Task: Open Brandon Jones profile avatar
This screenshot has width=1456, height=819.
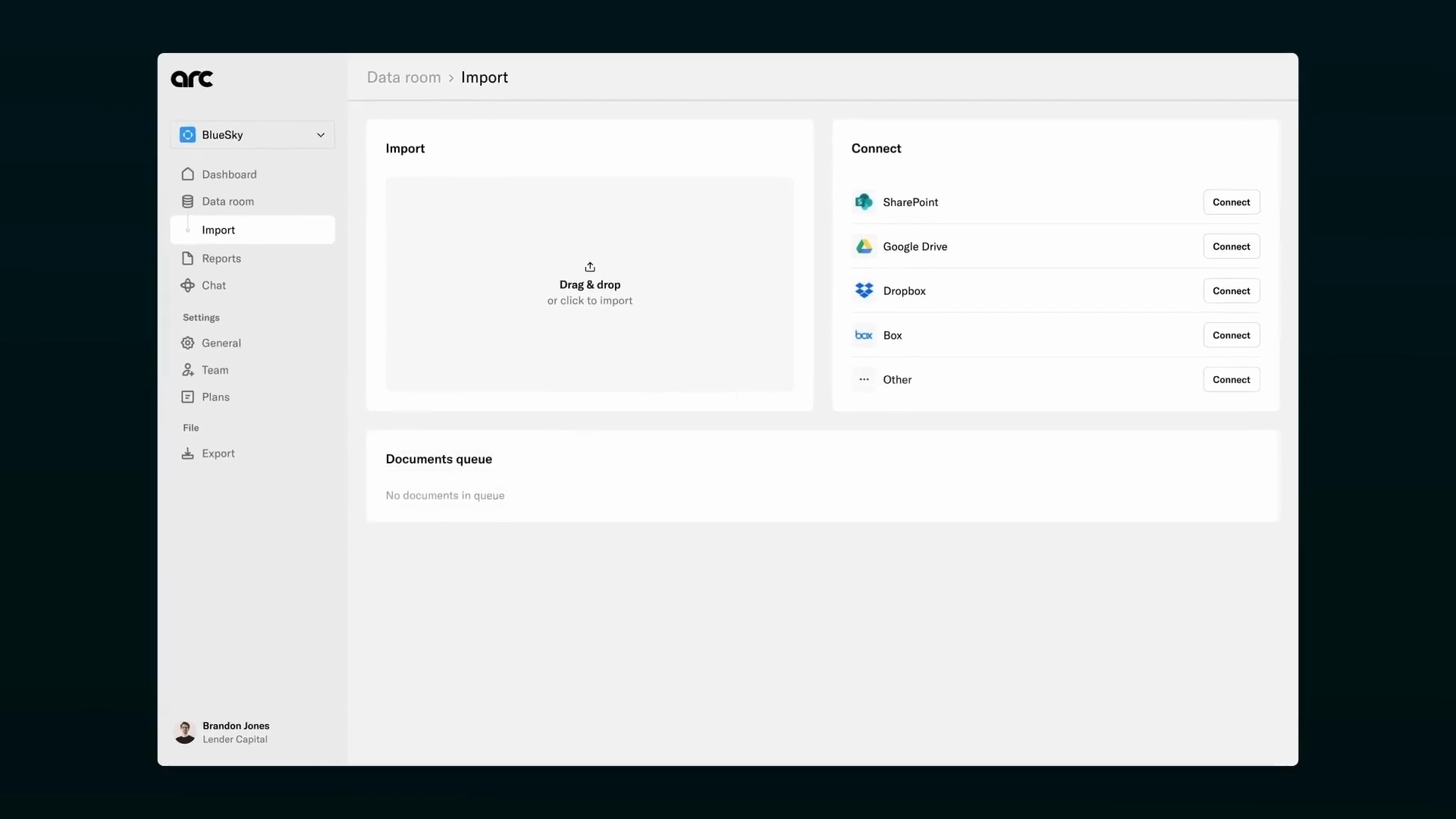Action: tap(184, 733)
